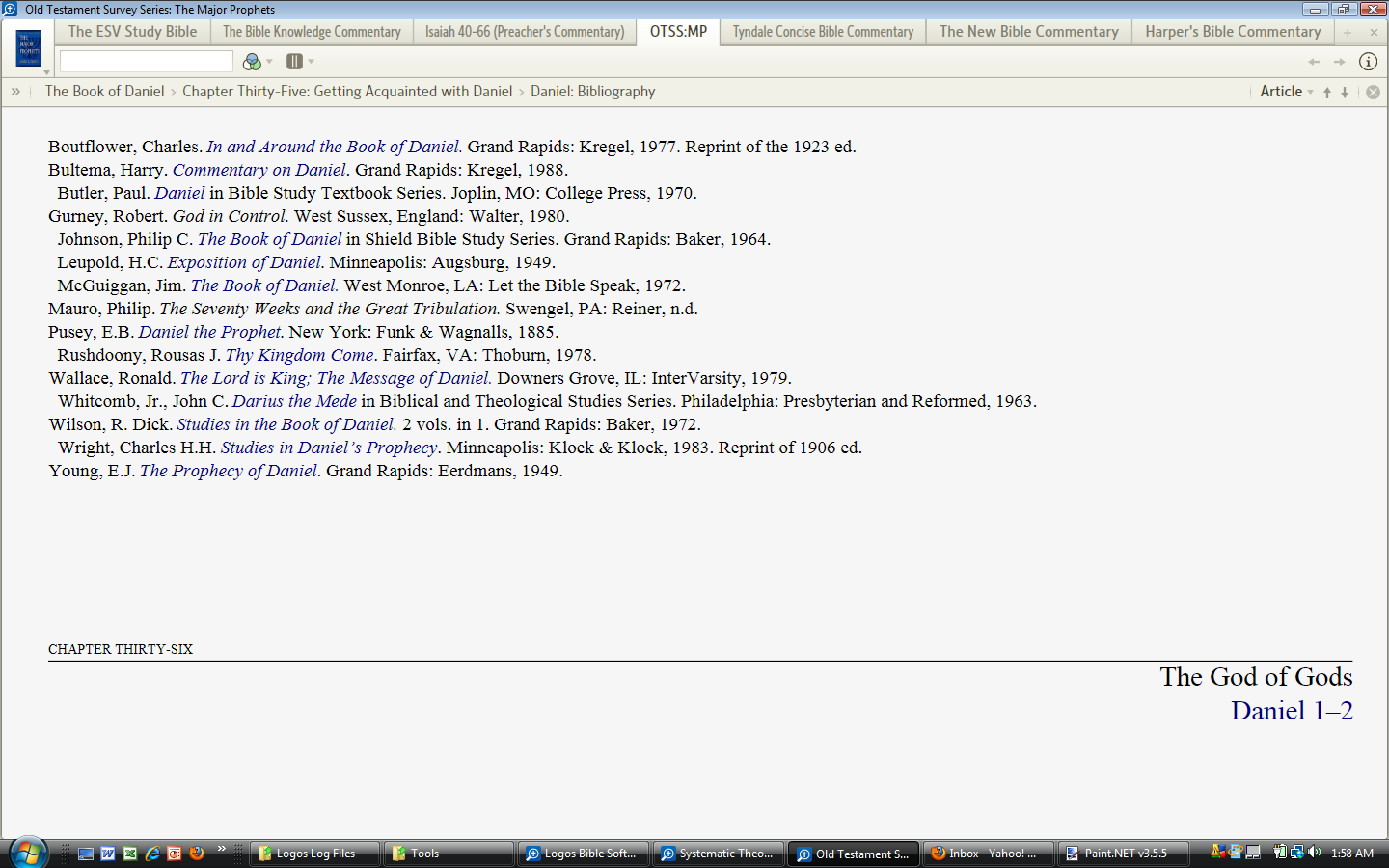
Task: Launch Firefox from quick launch
Action: pyautogui.click(x=197, y=854)
